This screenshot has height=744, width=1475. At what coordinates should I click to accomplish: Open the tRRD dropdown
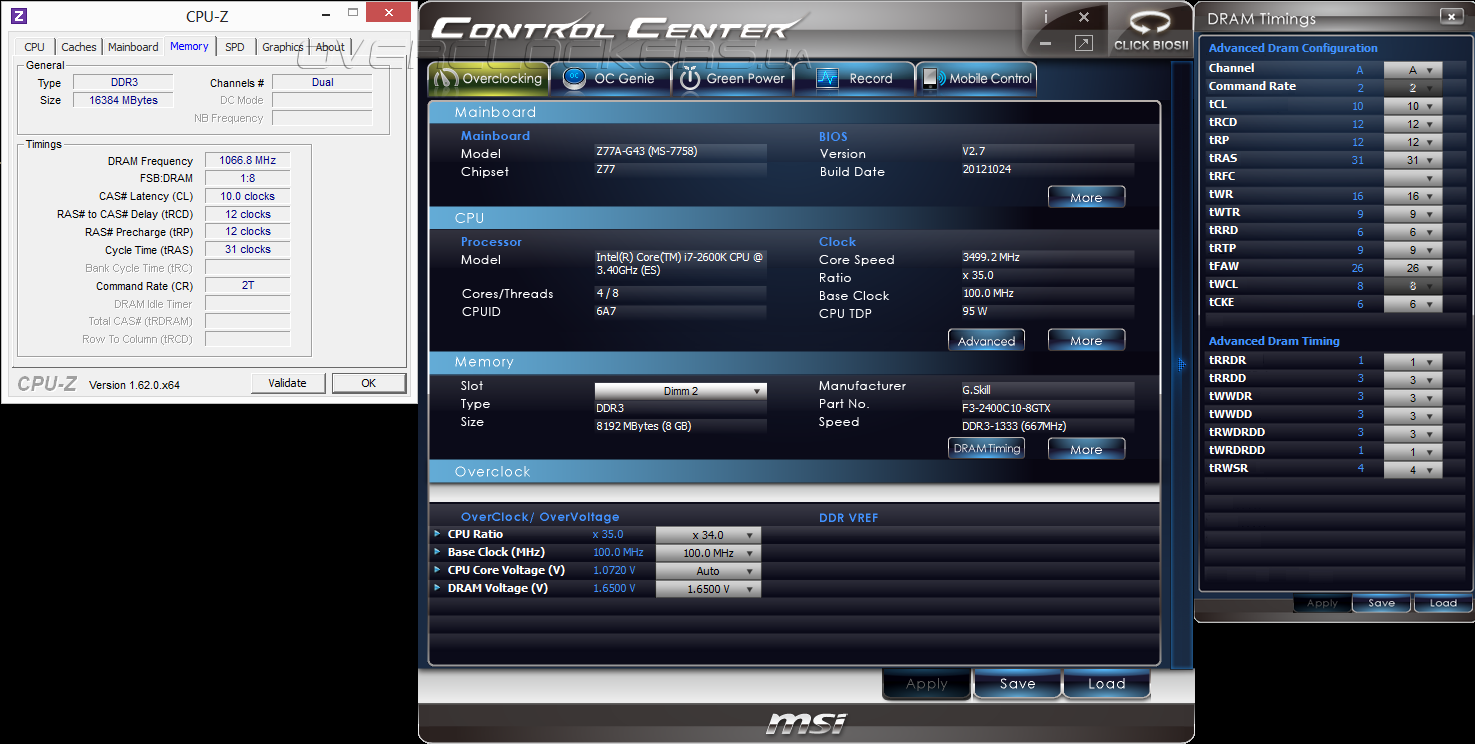[1413, 232]
